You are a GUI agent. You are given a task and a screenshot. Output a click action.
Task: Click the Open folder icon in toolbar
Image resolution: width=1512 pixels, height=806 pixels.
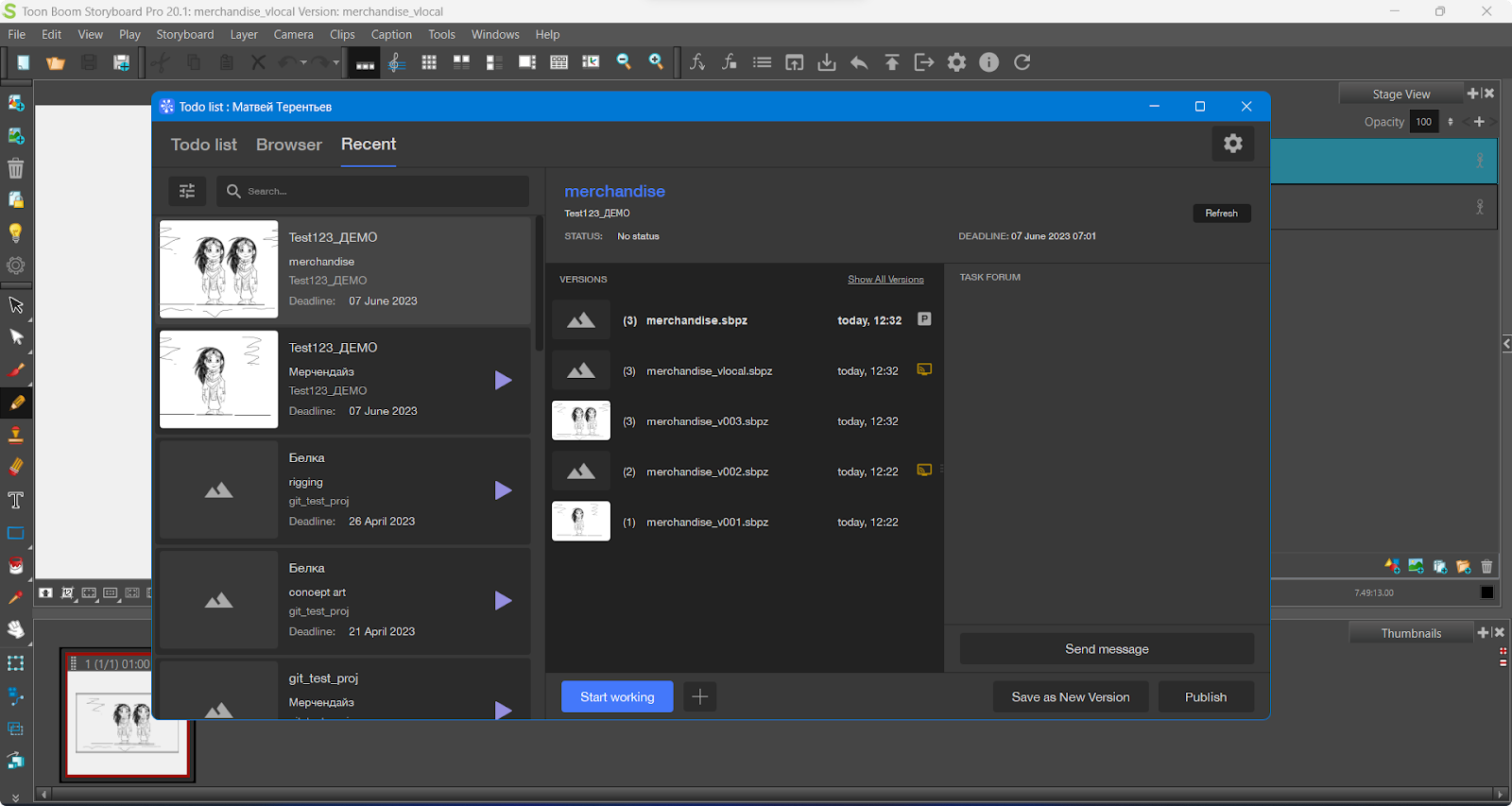[56, 62]
